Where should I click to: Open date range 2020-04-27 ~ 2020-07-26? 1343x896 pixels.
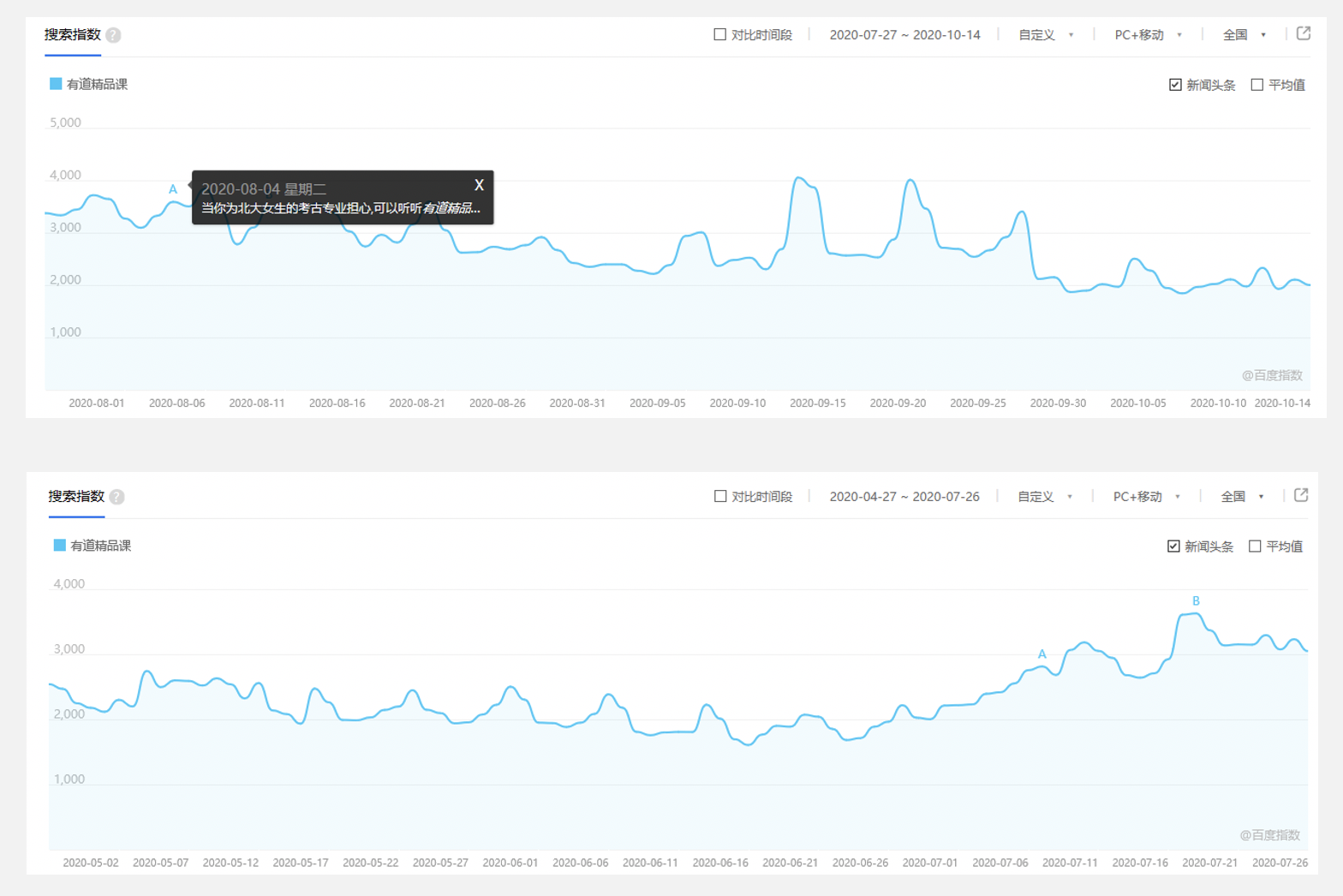[904, 497]
